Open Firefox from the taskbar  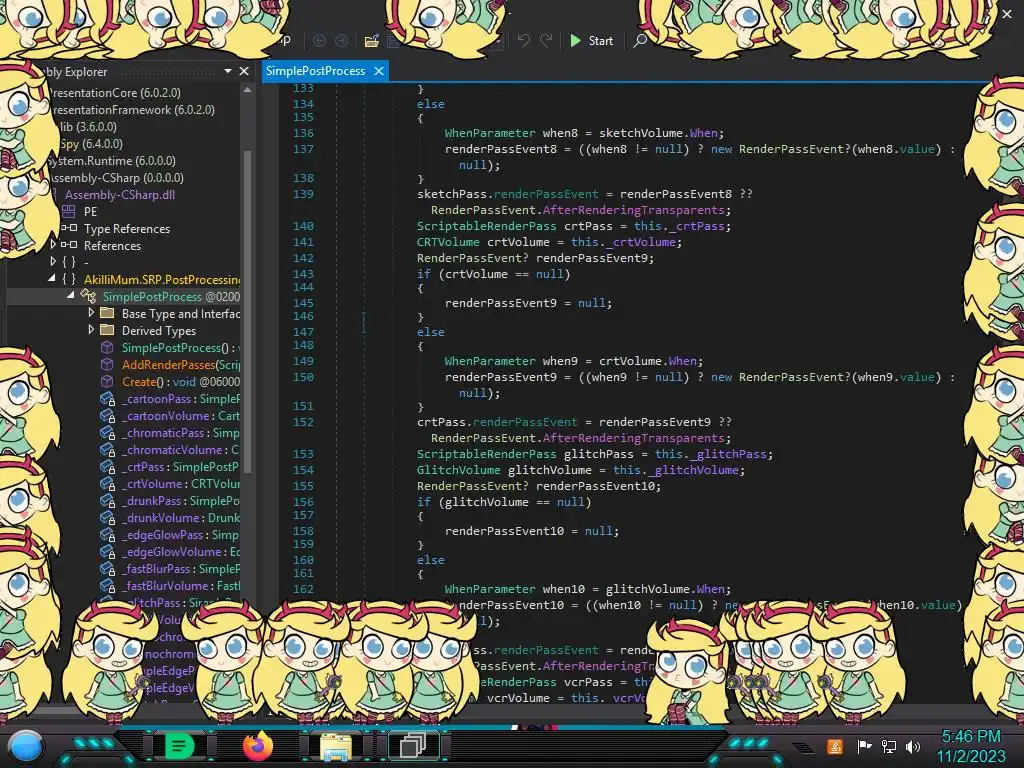pyautogui.click(x=257, y=746)
